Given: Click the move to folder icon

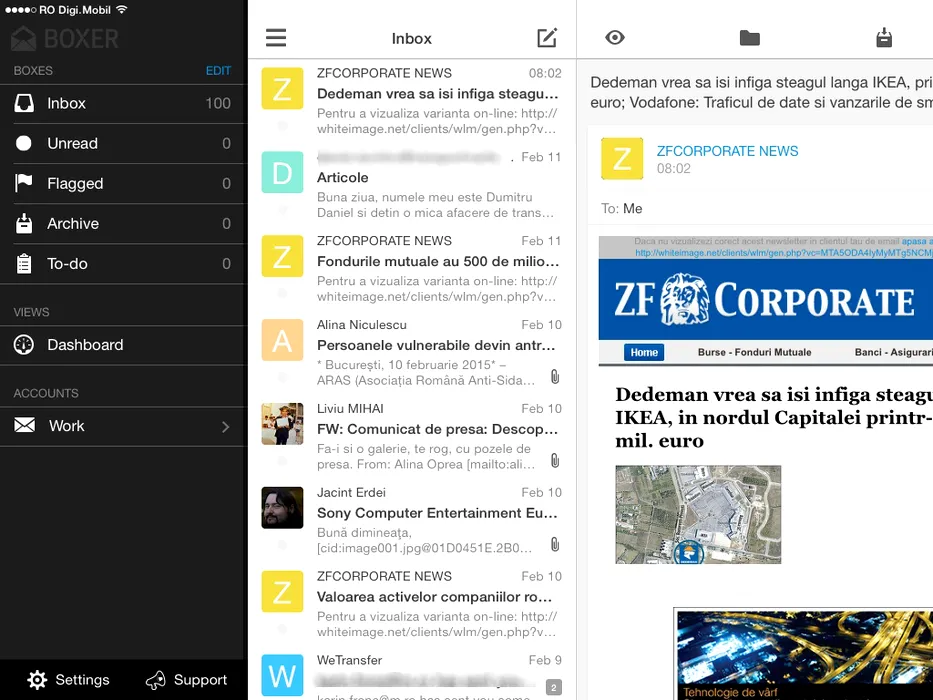Looking at the screenshot, I should [x=749, y=38].
